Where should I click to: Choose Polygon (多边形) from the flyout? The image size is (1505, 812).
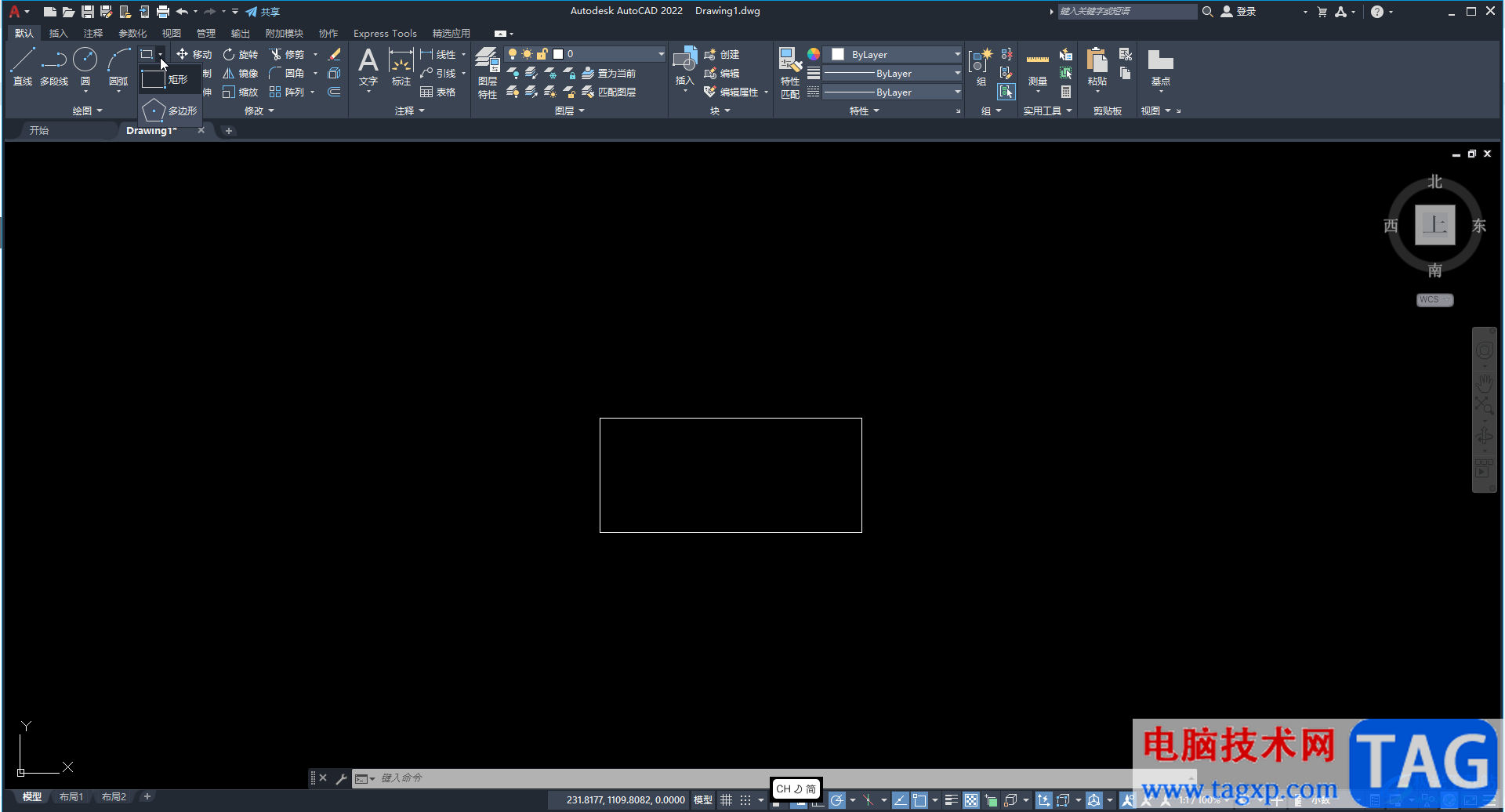coord(170,111)
